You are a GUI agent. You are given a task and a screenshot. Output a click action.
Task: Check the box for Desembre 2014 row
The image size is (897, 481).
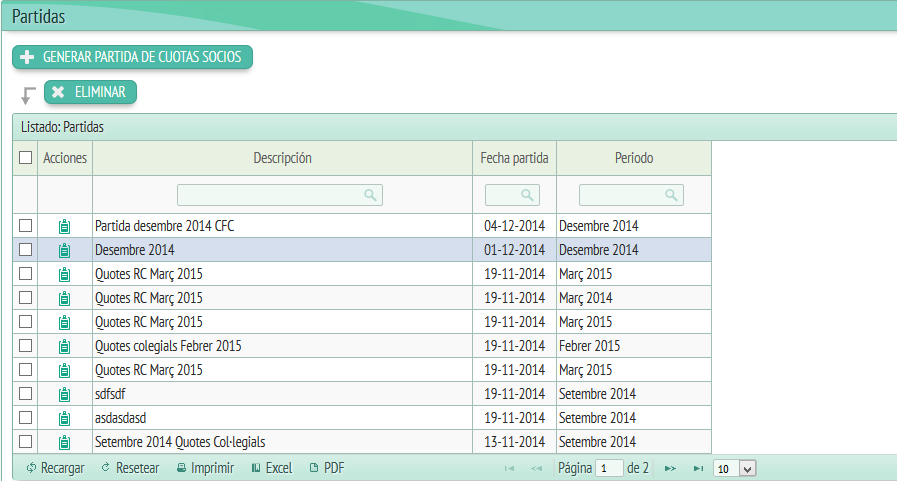click(25, 250)
